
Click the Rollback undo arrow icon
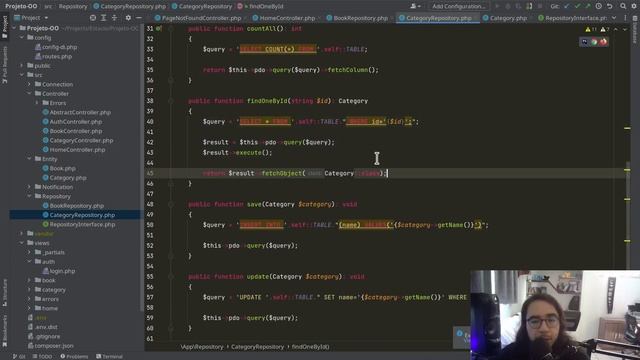pyautogui.click(x=609, y=6)
